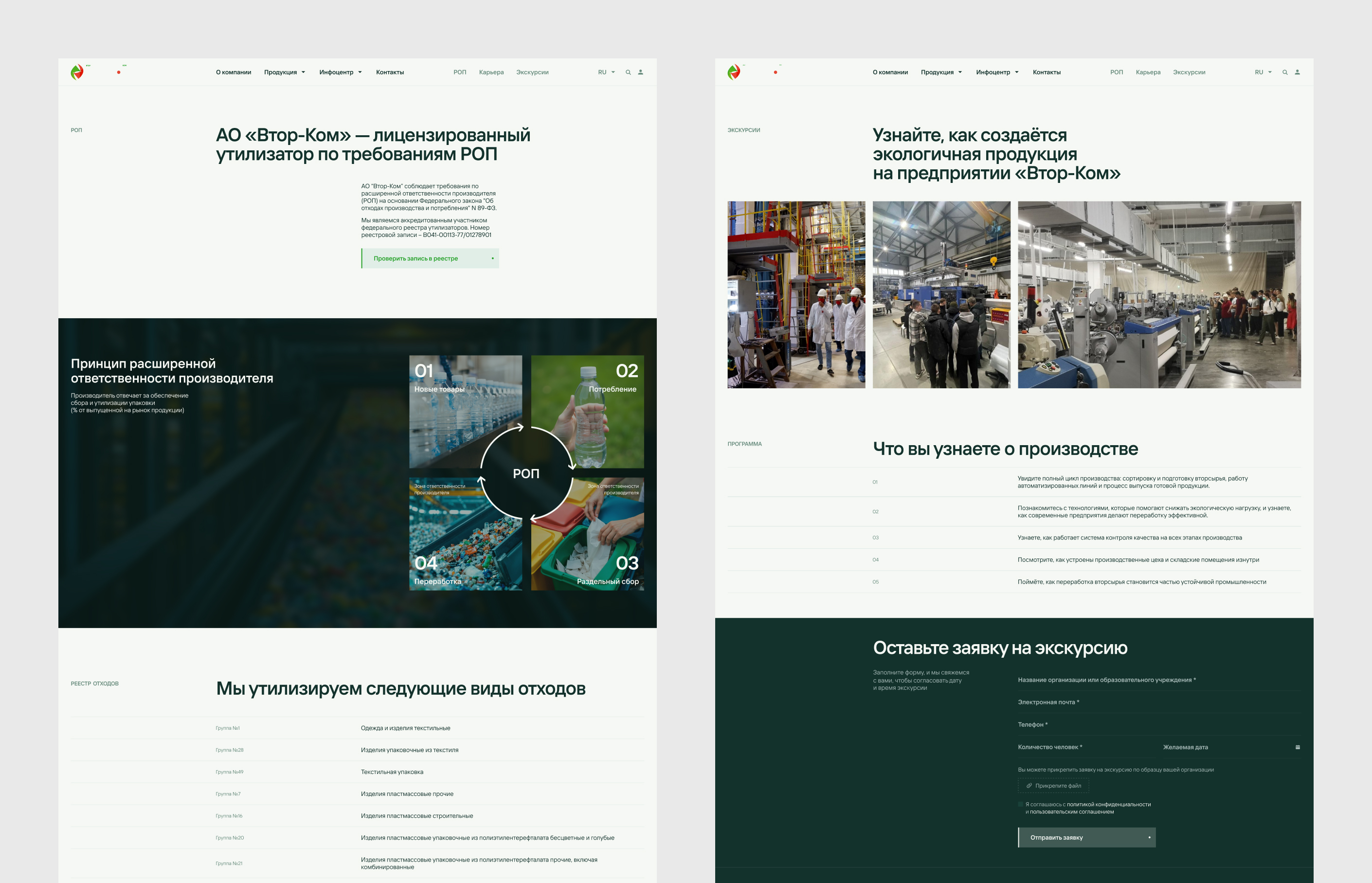Open пользовательским соглашением link
The image size is (1372, 883).
[1071, 812]
